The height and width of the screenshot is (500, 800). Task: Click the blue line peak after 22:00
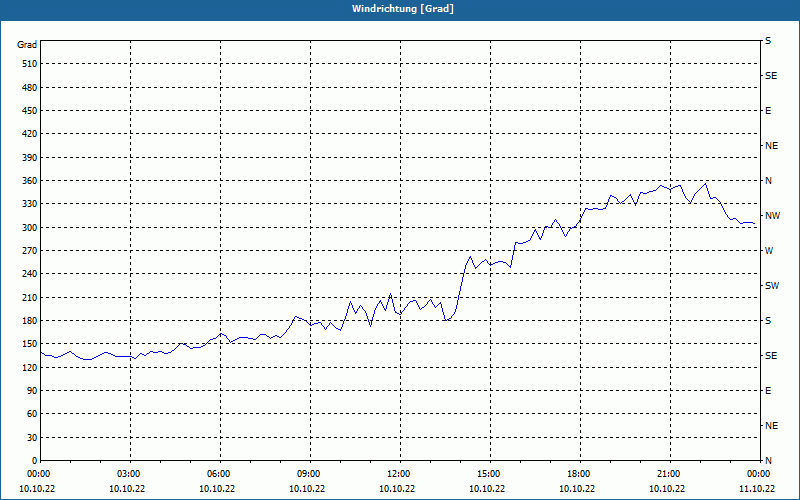[706, 183]
